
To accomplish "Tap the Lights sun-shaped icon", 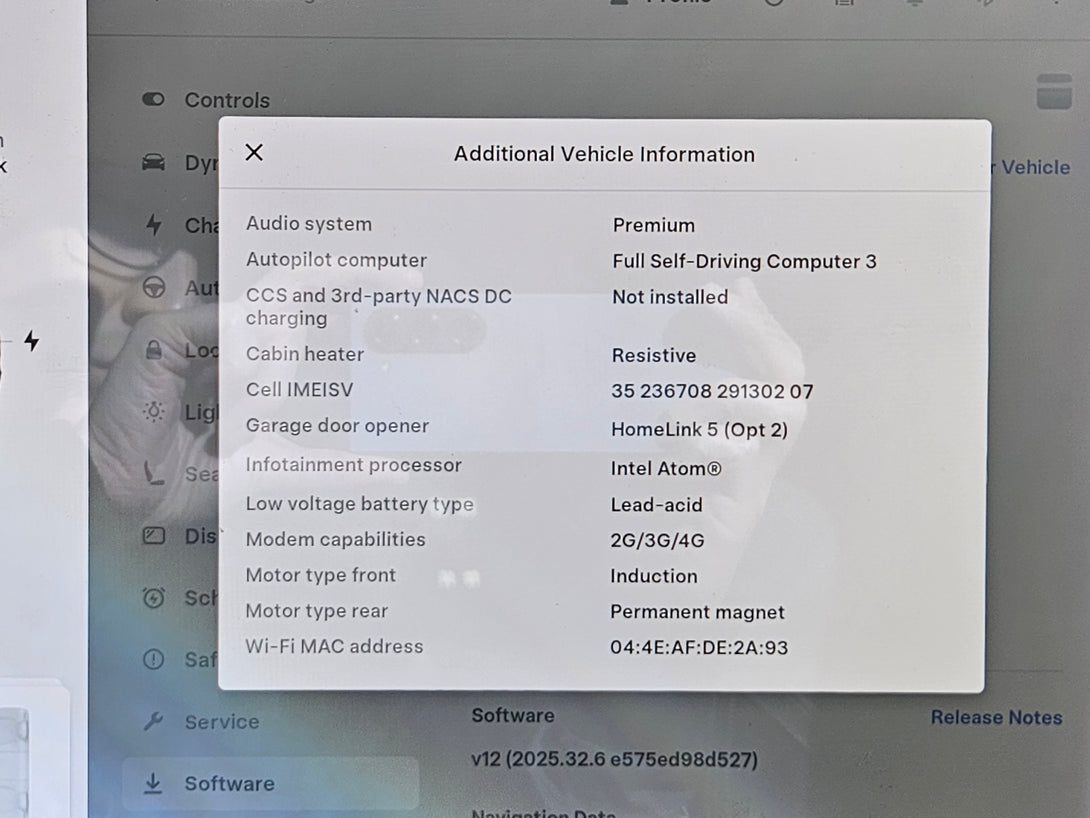I will [153, 412].
